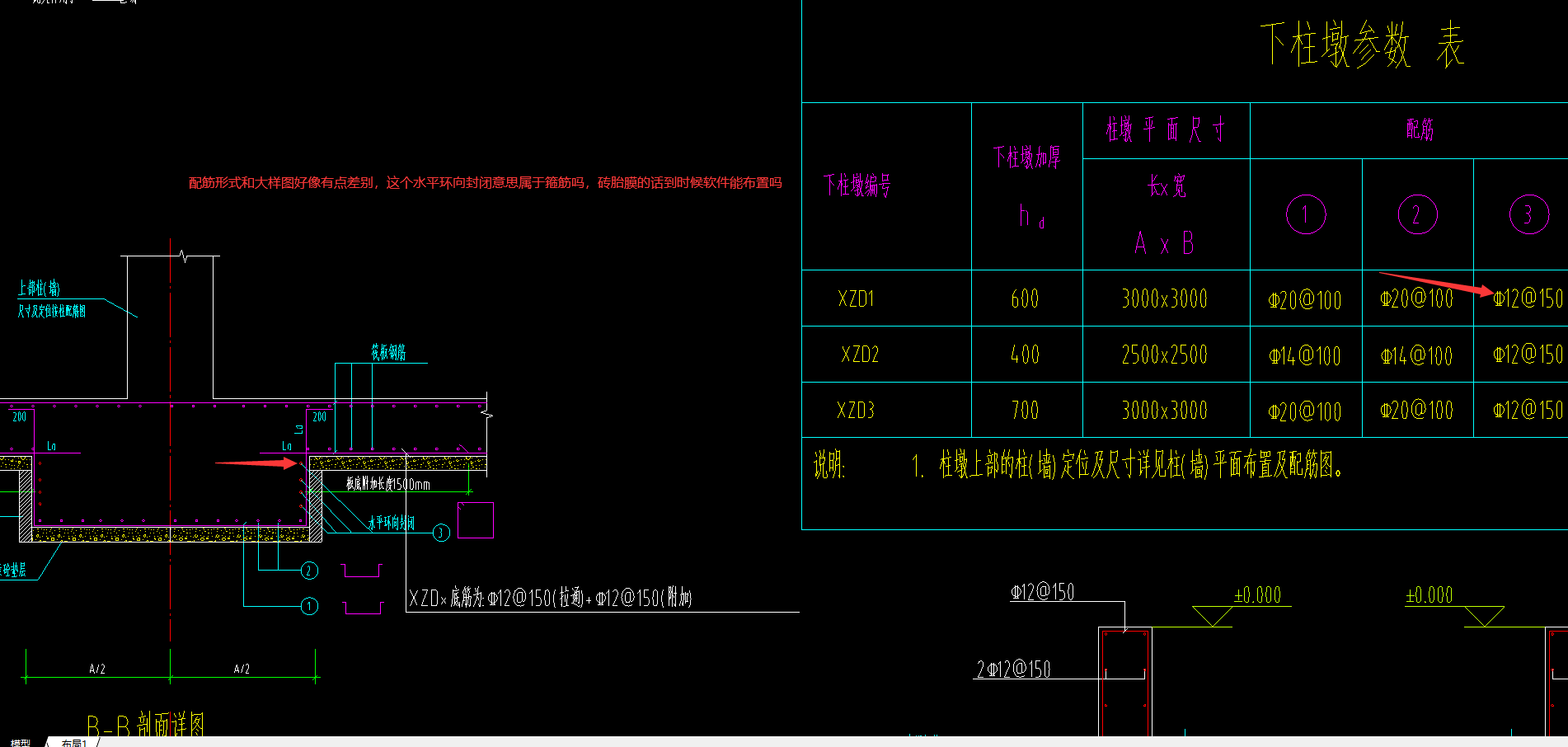The image size is (1568, 747).
Task: Select circled number 3 in table header
Action: (x=1529, y=214)
